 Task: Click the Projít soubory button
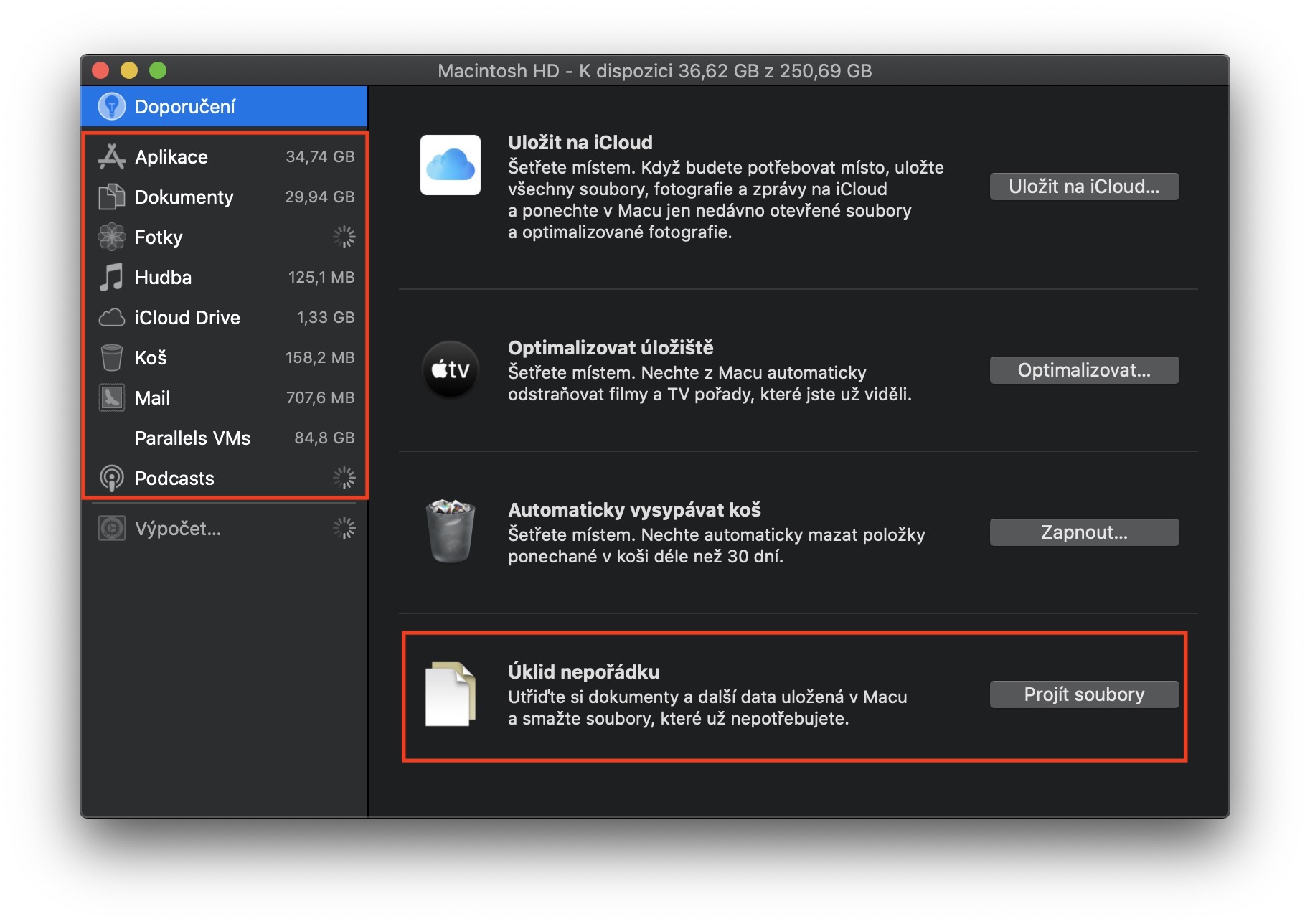pos(1083,694)
